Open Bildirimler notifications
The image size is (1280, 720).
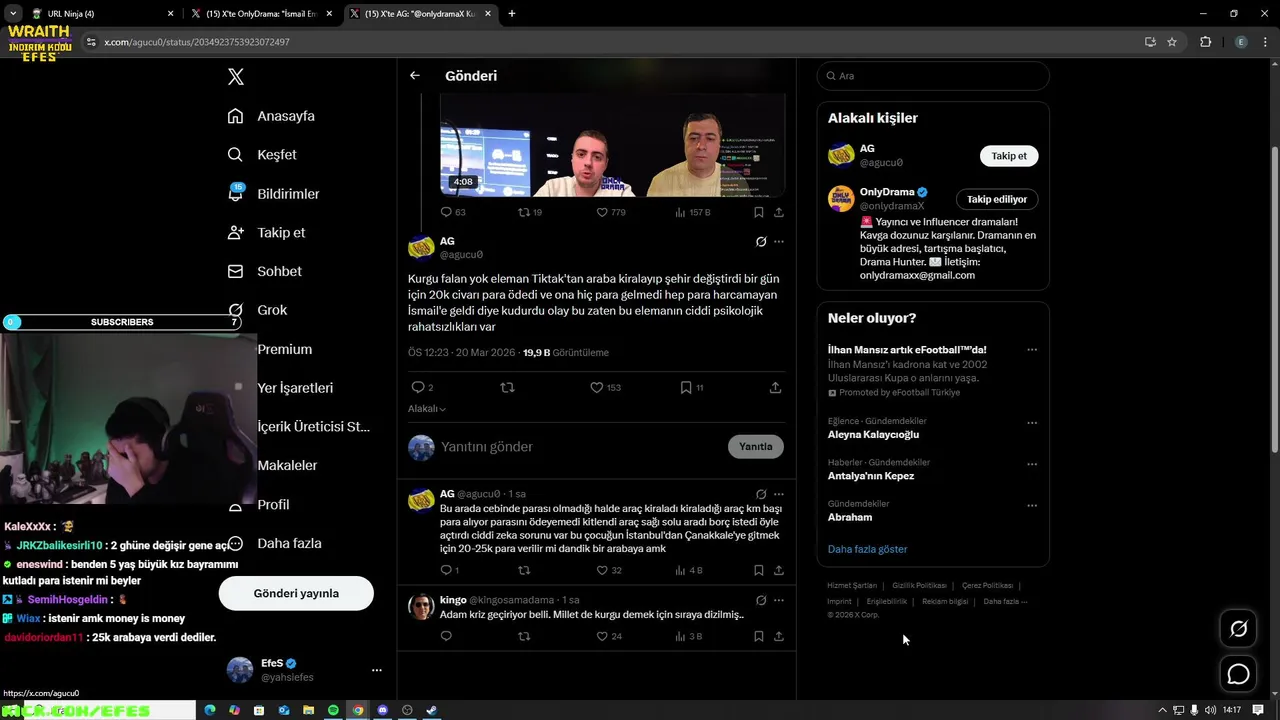[x=274, y=194]
